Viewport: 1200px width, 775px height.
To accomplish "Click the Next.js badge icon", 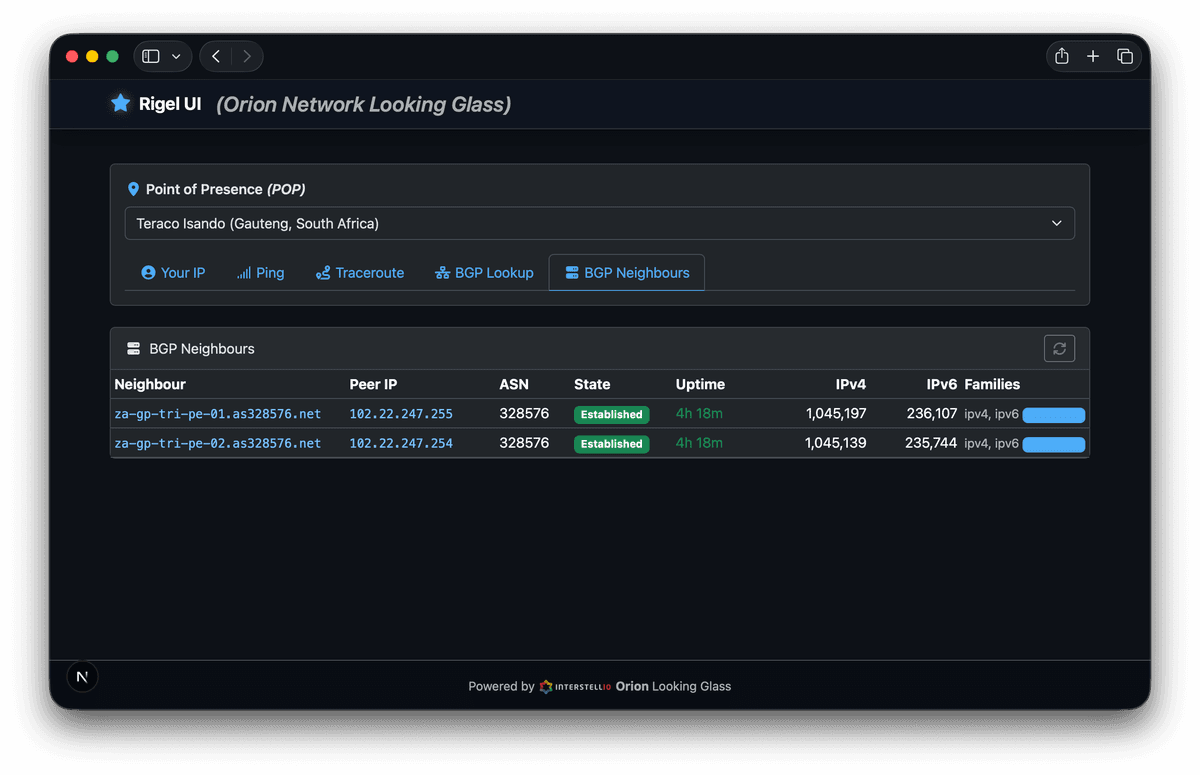I will click(x=82, y=677).
